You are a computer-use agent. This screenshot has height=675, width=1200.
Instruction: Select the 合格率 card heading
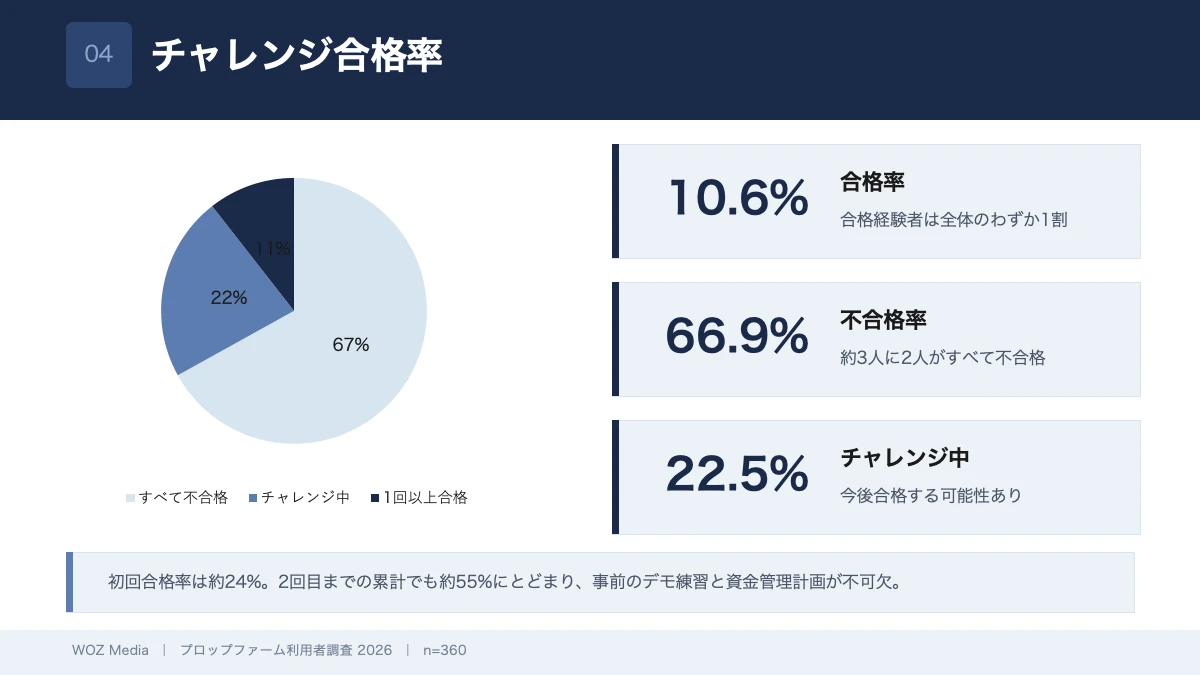(x=872, y=182)
